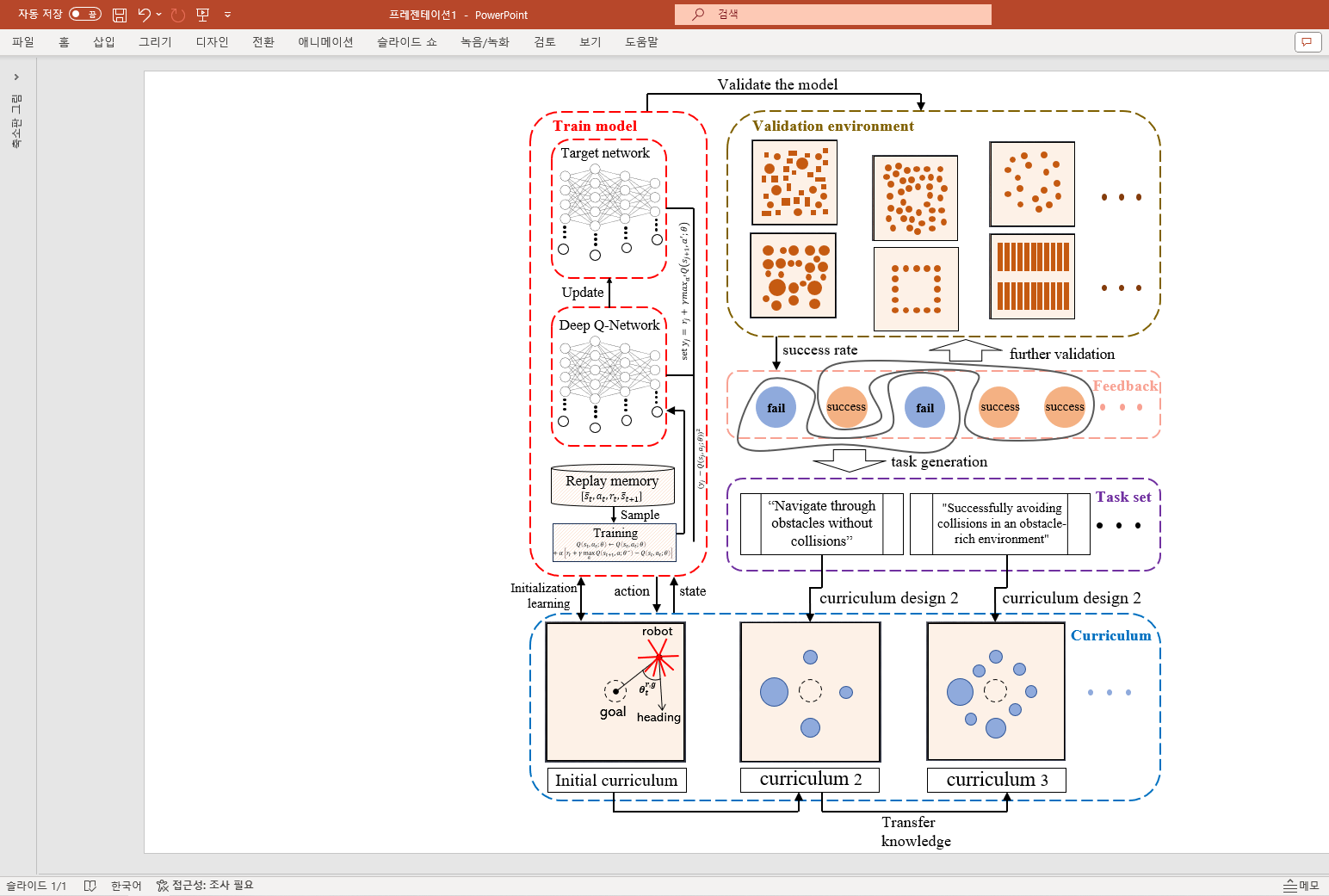Click the second blue fail circle
This screenshot has height=896, width=1329.
point(924,408)
